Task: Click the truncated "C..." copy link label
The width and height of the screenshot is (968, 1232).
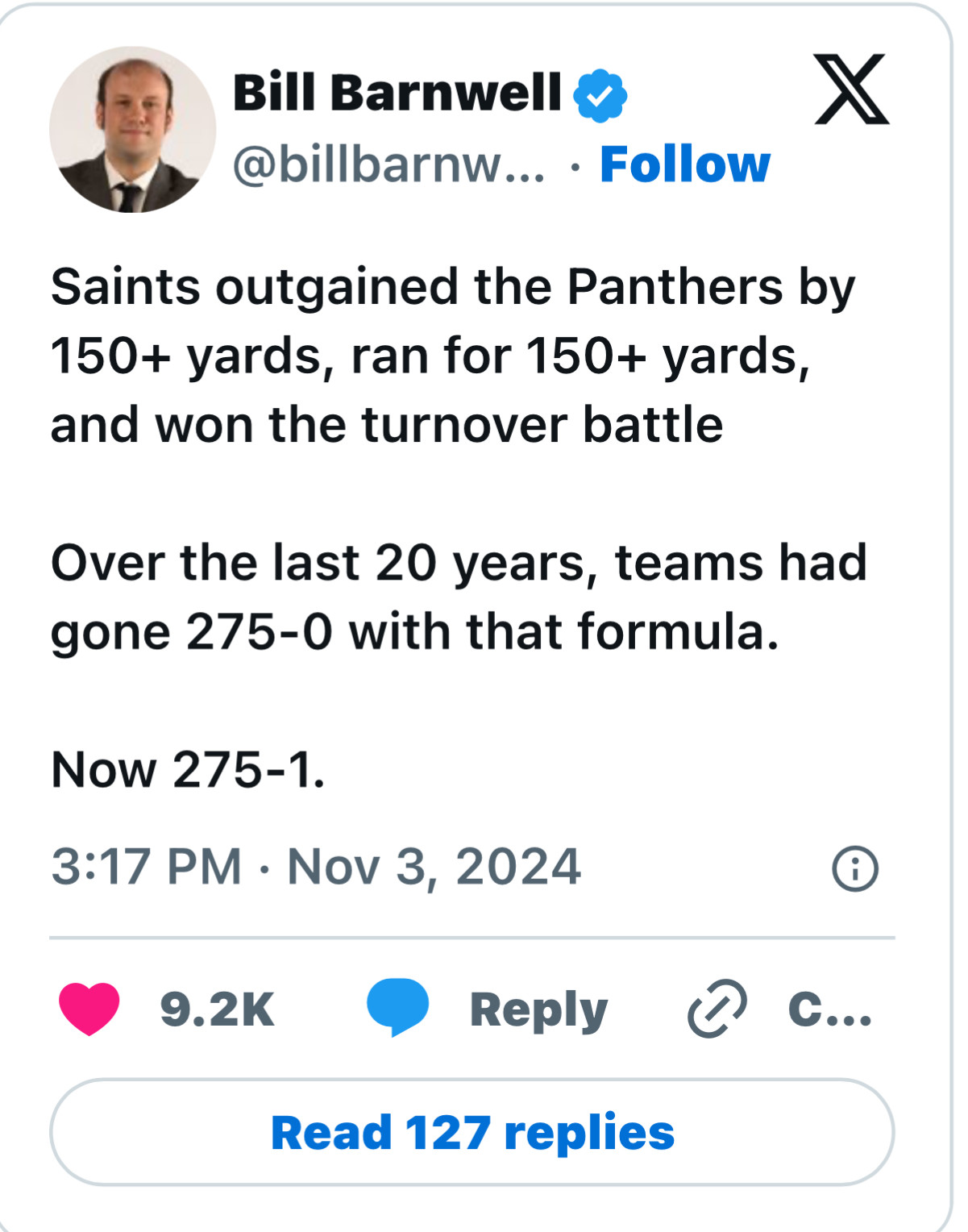Action: [829, 1009]
